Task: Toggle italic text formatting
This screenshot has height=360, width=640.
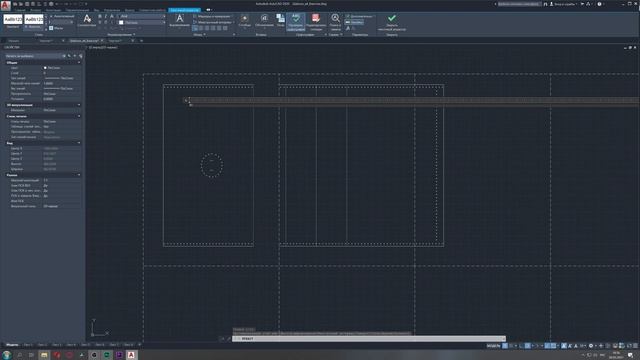Action: tap(105, 16)
